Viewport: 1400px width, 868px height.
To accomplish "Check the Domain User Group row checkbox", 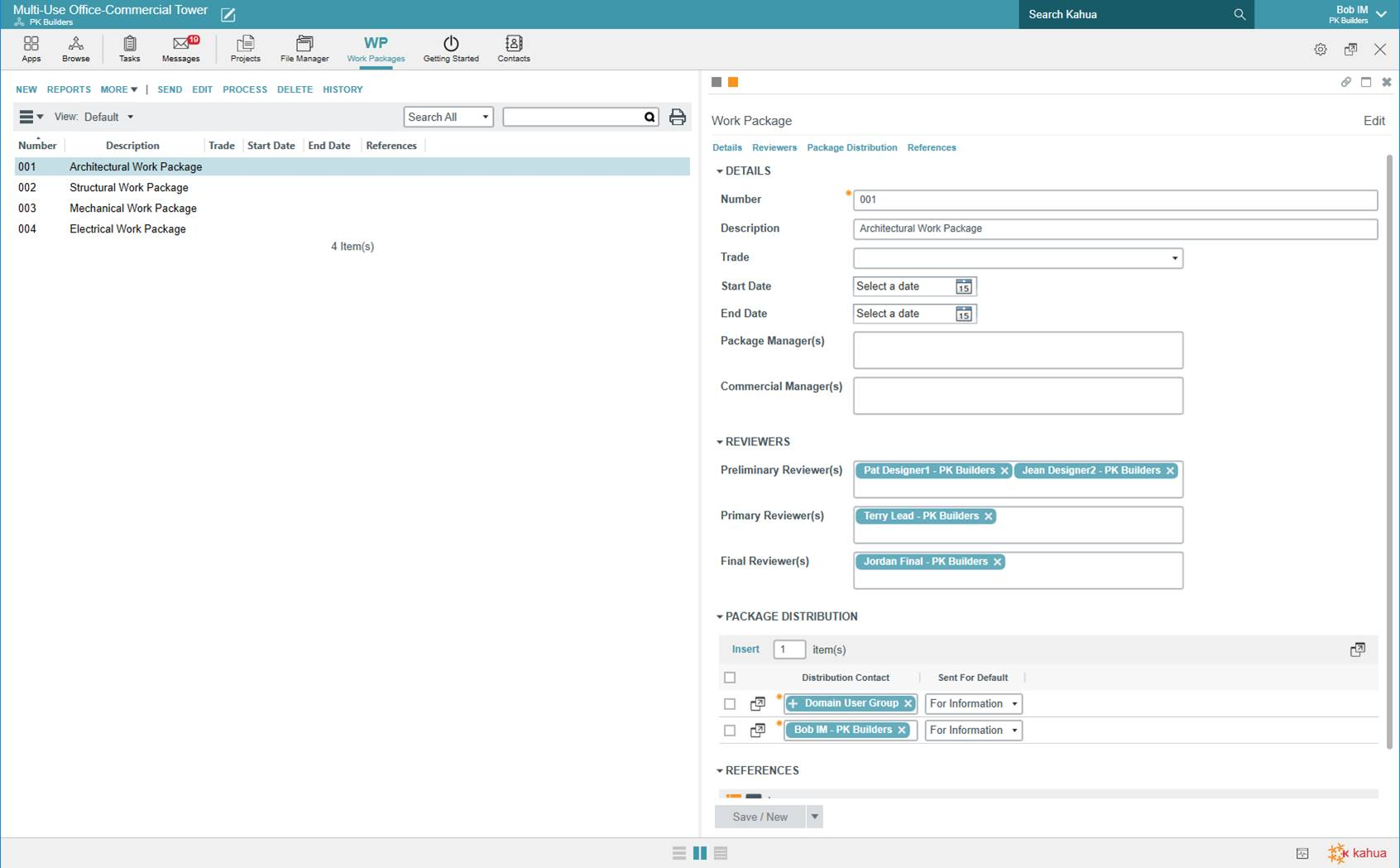I will pyautogui.click(x=729, y=704).
